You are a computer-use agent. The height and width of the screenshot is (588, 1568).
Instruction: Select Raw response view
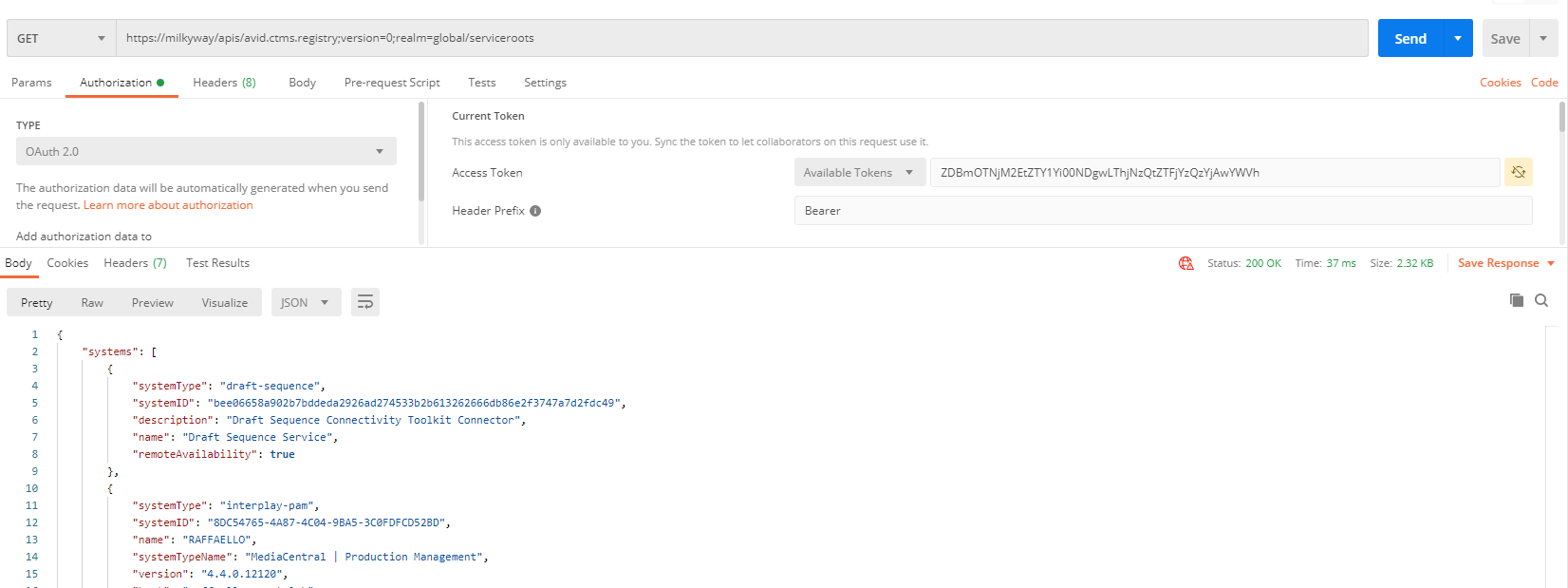(x=92, y=302)
